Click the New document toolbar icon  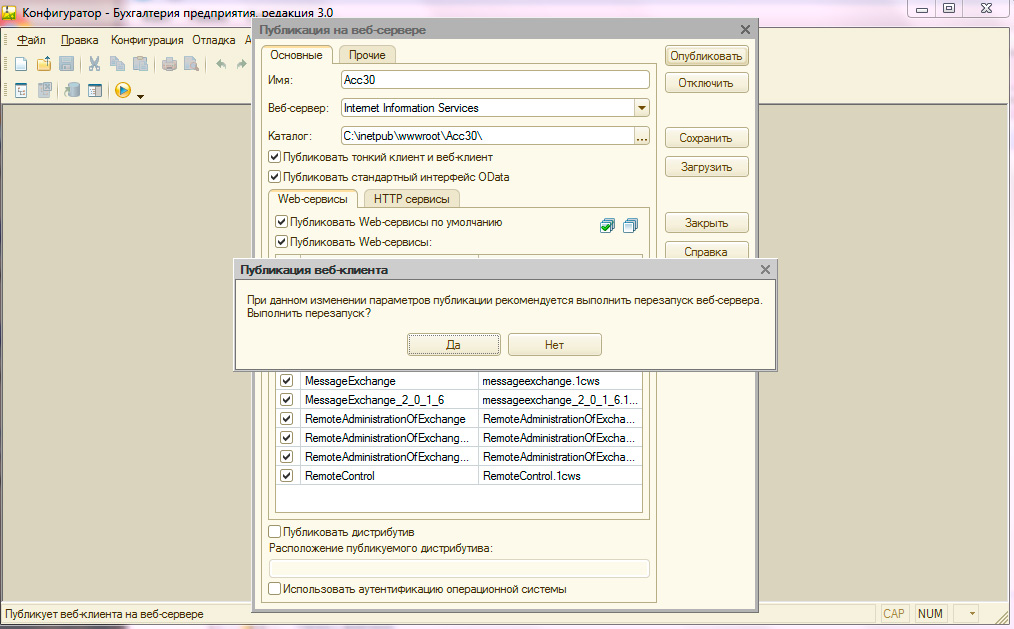[20, 64]
